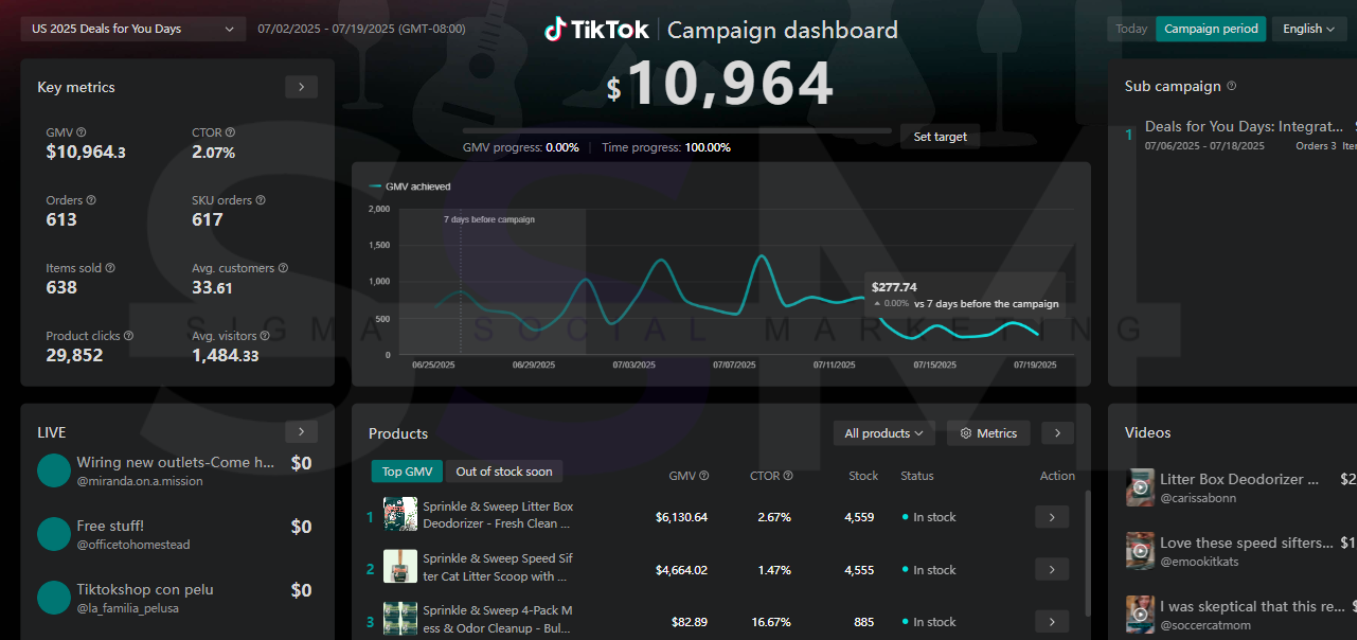Select the Top GMV tab
This screenshot has width=1357, height=640.
(407, 471)
